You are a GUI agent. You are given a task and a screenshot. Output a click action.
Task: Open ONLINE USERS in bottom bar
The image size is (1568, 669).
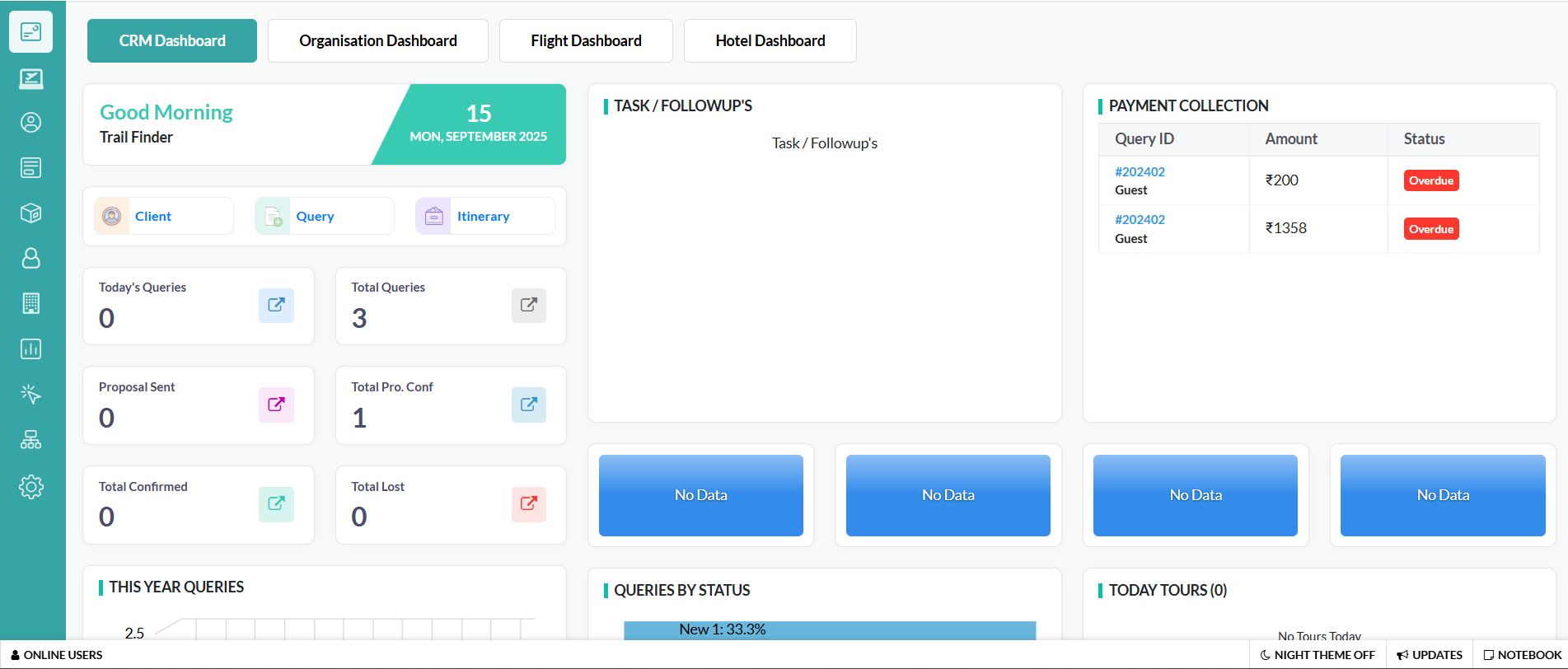[x=57, y=655]
